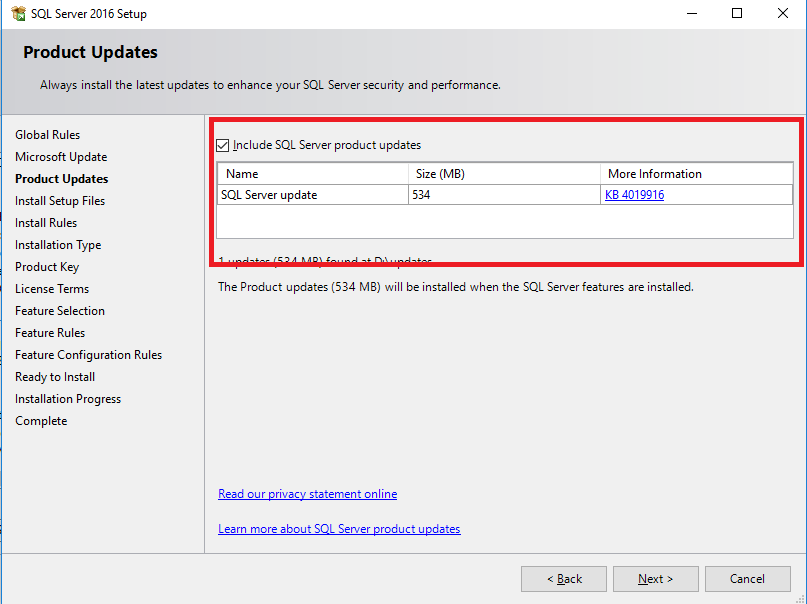807x604 pixels.
Task: Open Read our privacy statement online
Action: tap(307, 494)
